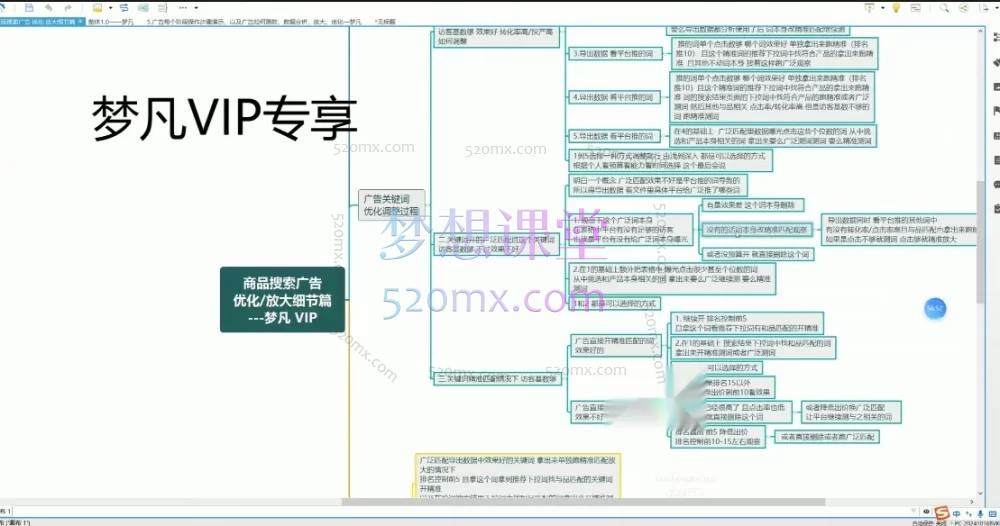Screen dimensions: 1000x526
Task: Click the filter funnel icon in the bottom bar
Action: pos(913,512)
